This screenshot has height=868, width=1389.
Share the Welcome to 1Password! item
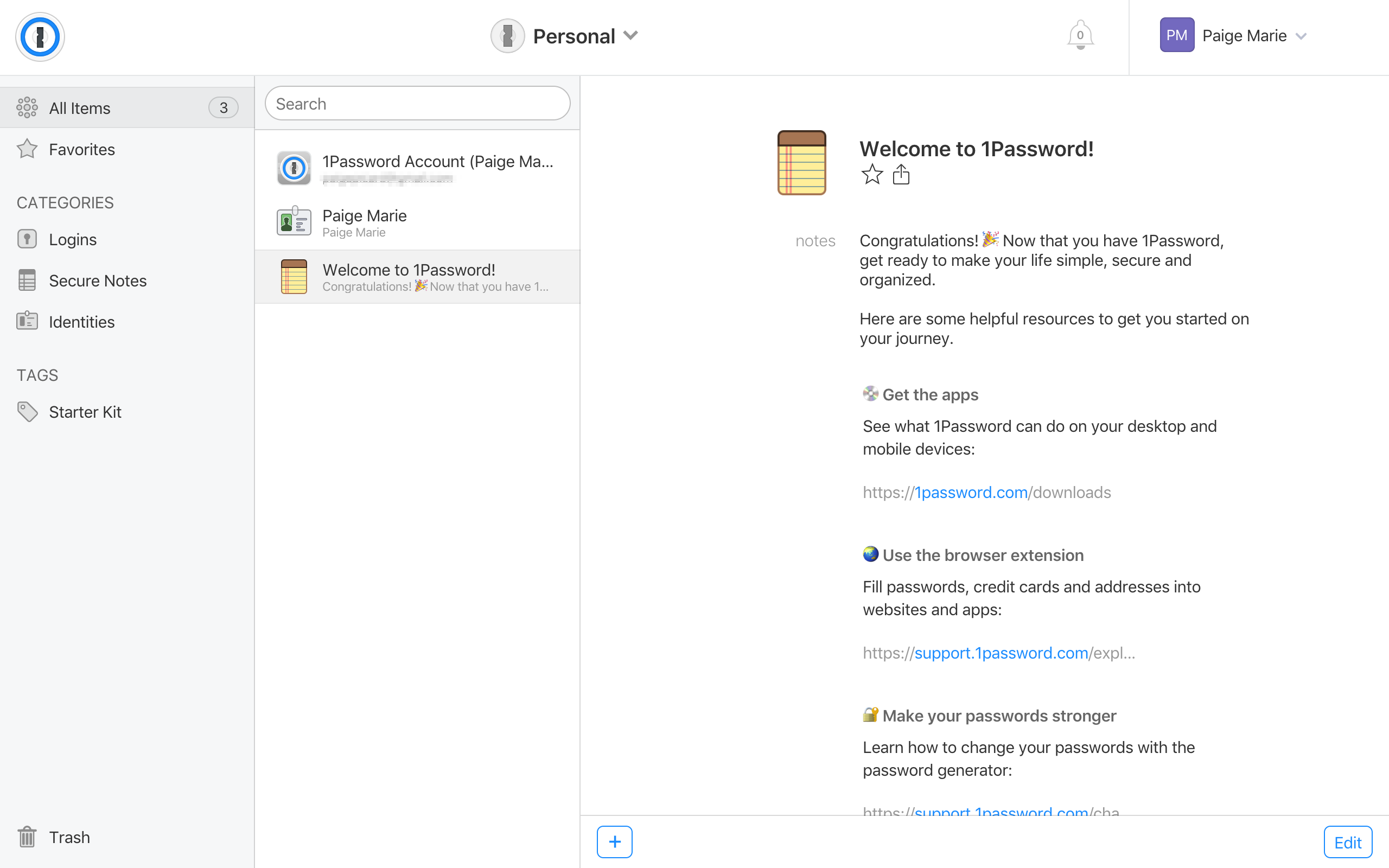[x=901, y=174]
